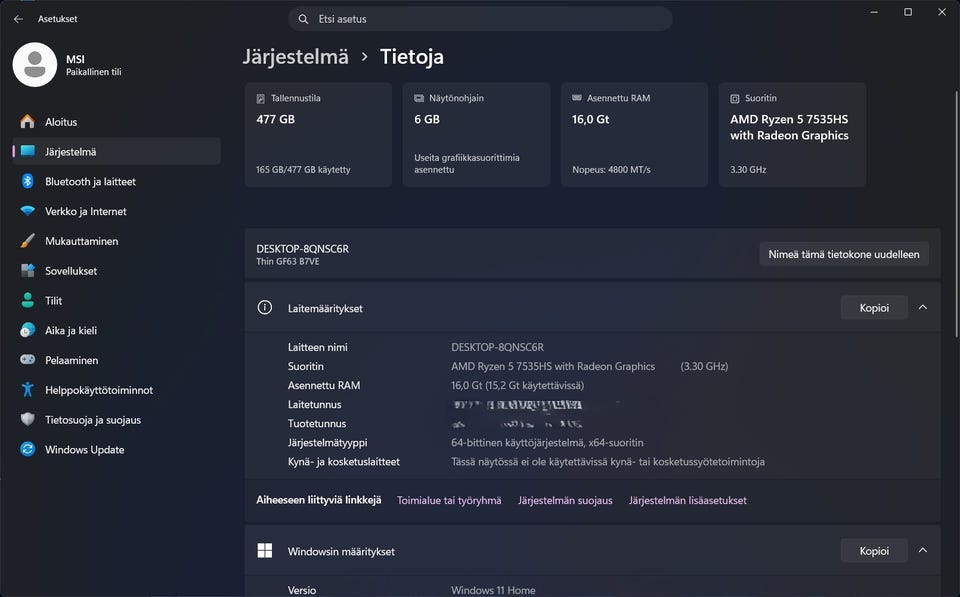Viewport: 960px width, 597px height.
Task: Open the Asennettu RAM 16,0 Gt card
Action: (634, 135)
